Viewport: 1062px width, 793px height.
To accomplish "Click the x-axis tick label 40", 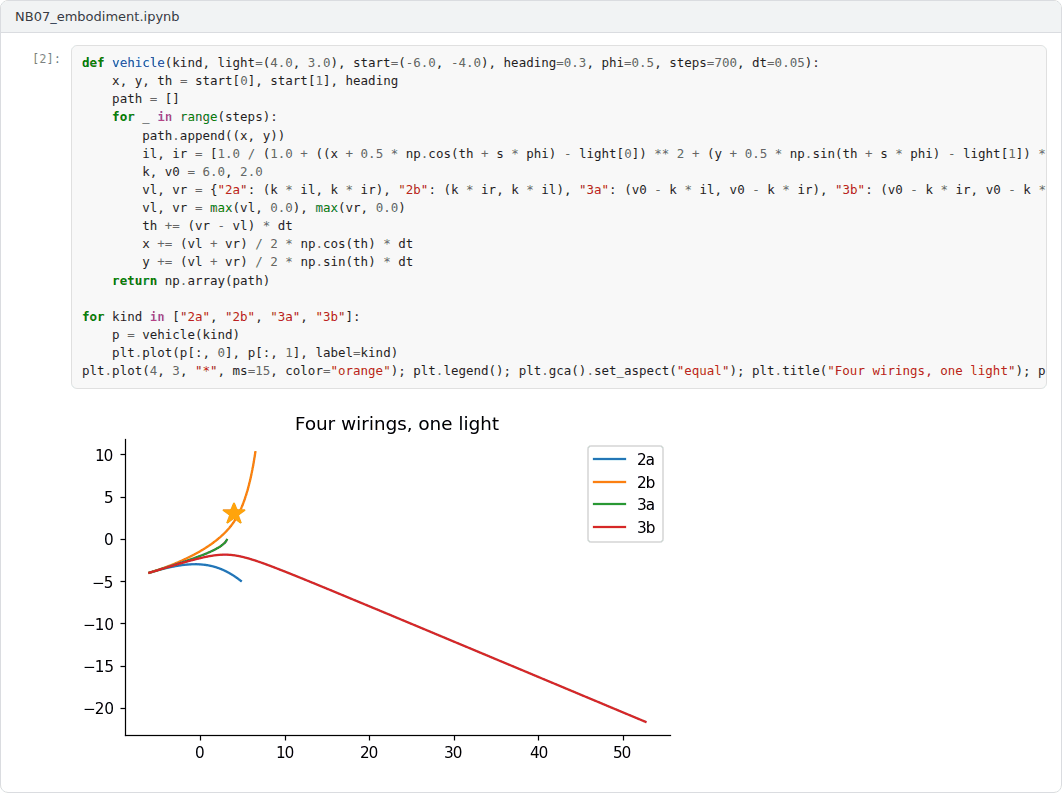I will click(x=538, y=752).
